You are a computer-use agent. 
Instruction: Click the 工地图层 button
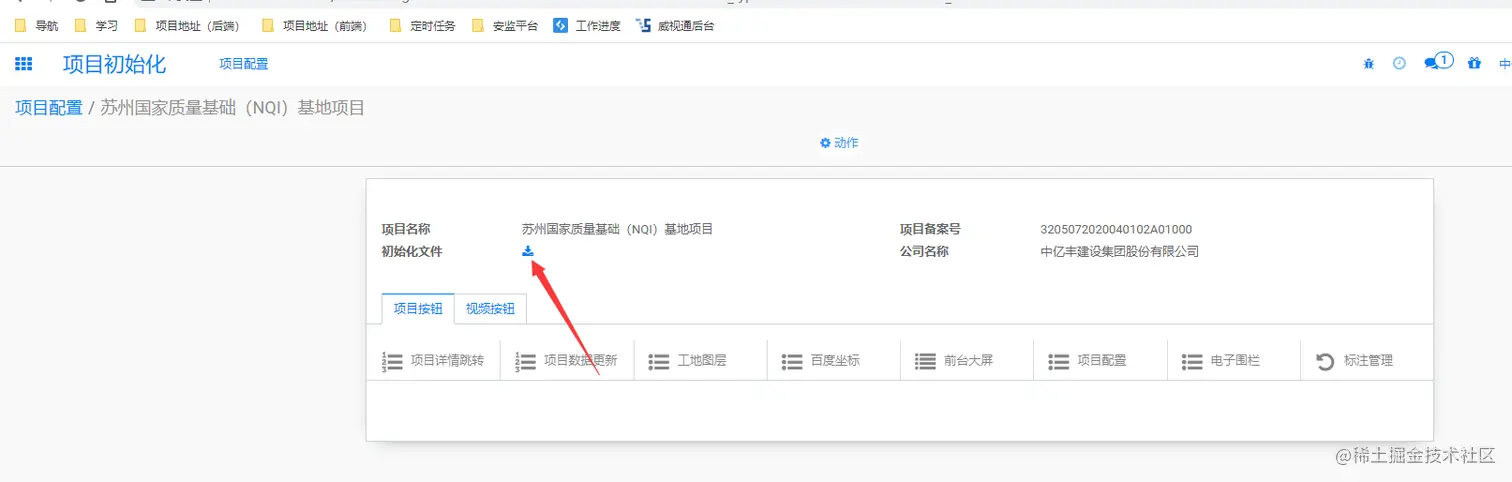coord(701,360)
